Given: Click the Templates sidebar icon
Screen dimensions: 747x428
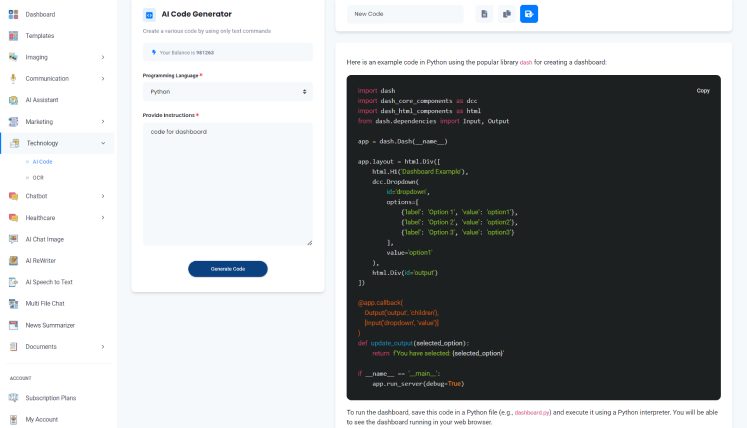Looking at the screenshot, I should coord(13,36).
